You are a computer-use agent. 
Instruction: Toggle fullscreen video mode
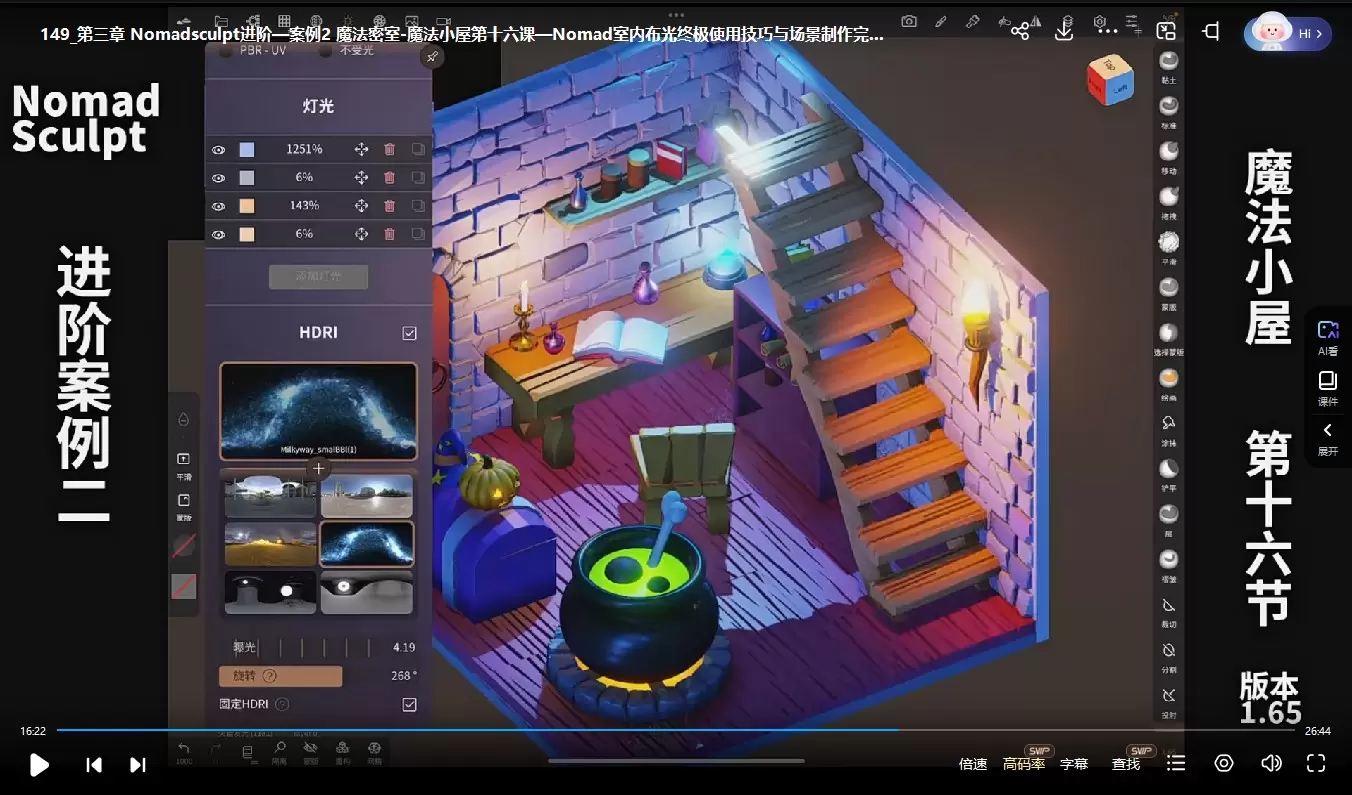click(1316, 763)
